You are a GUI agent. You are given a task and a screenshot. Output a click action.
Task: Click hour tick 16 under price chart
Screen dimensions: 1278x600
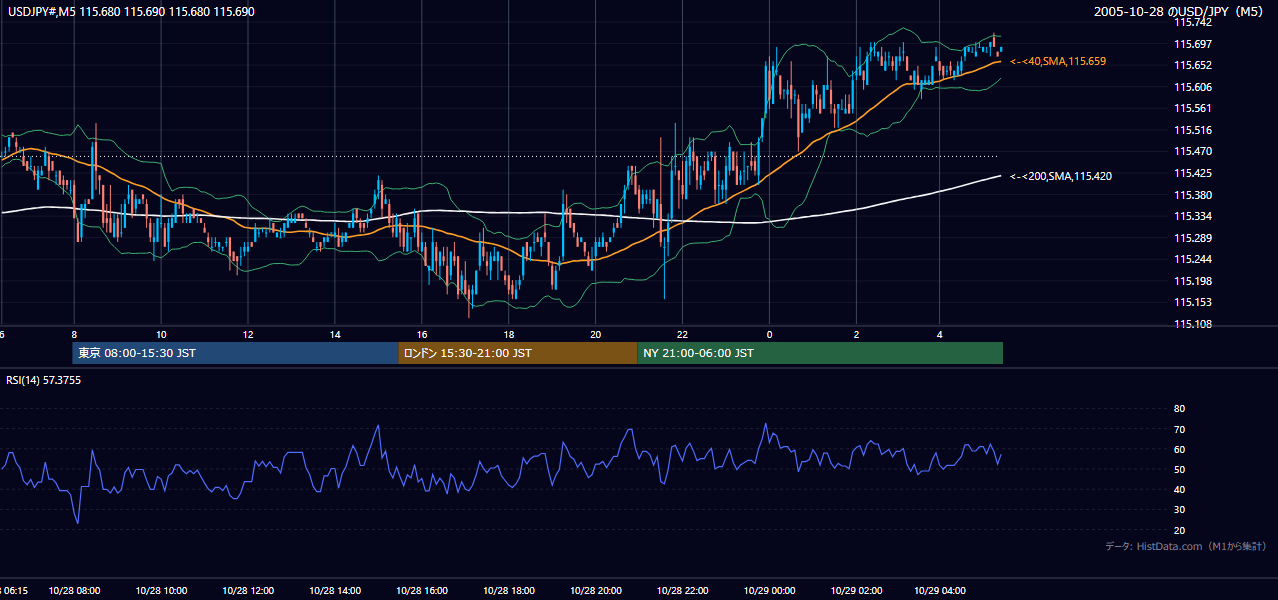422,335
